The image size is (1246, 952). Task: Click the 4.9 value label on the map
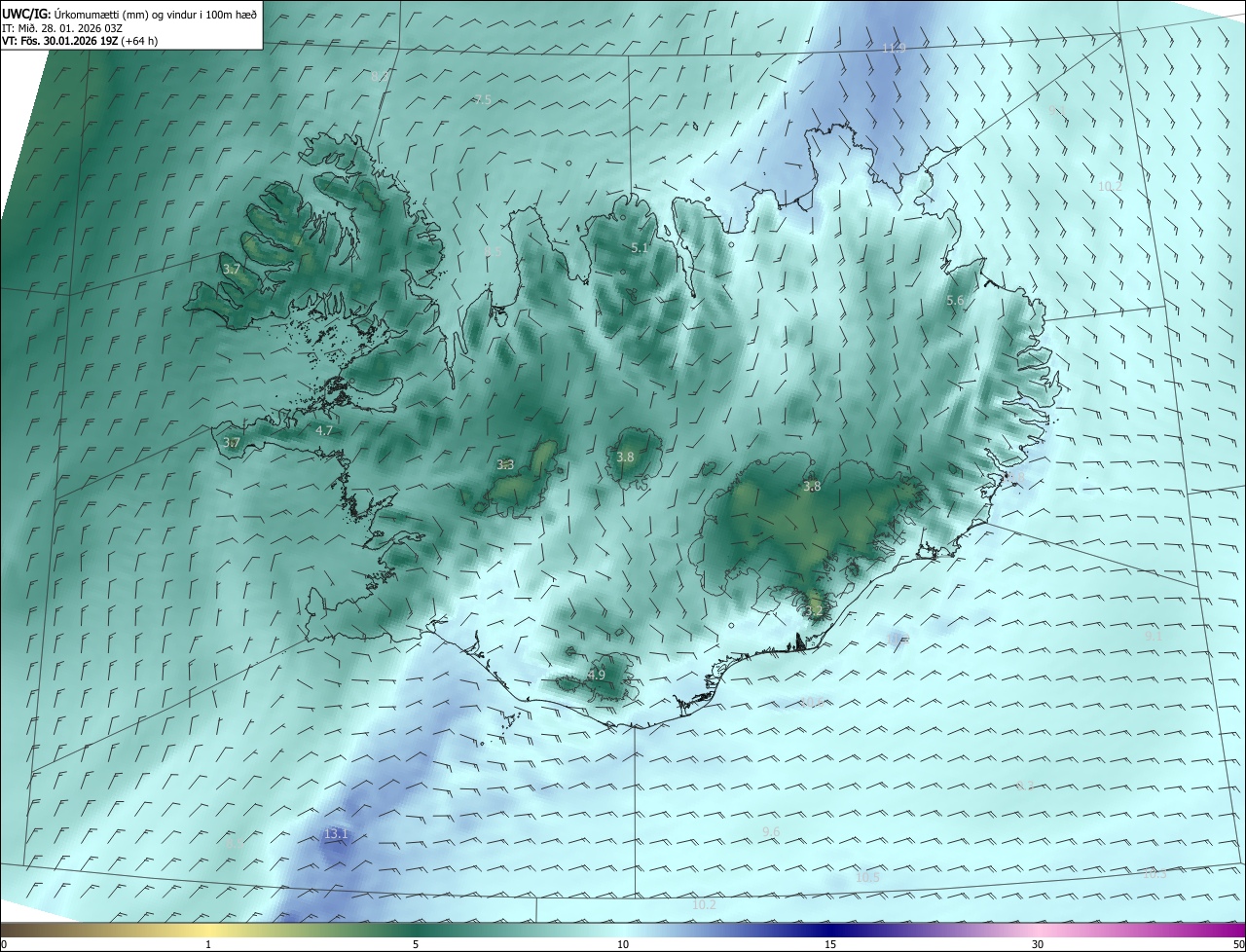pyautogui.click(x=597, y=675)
